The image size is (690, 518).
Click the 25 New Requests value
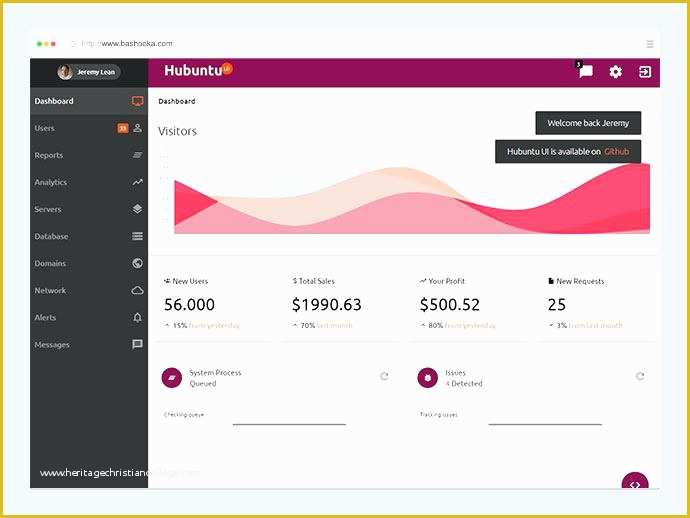click(557, 305)
